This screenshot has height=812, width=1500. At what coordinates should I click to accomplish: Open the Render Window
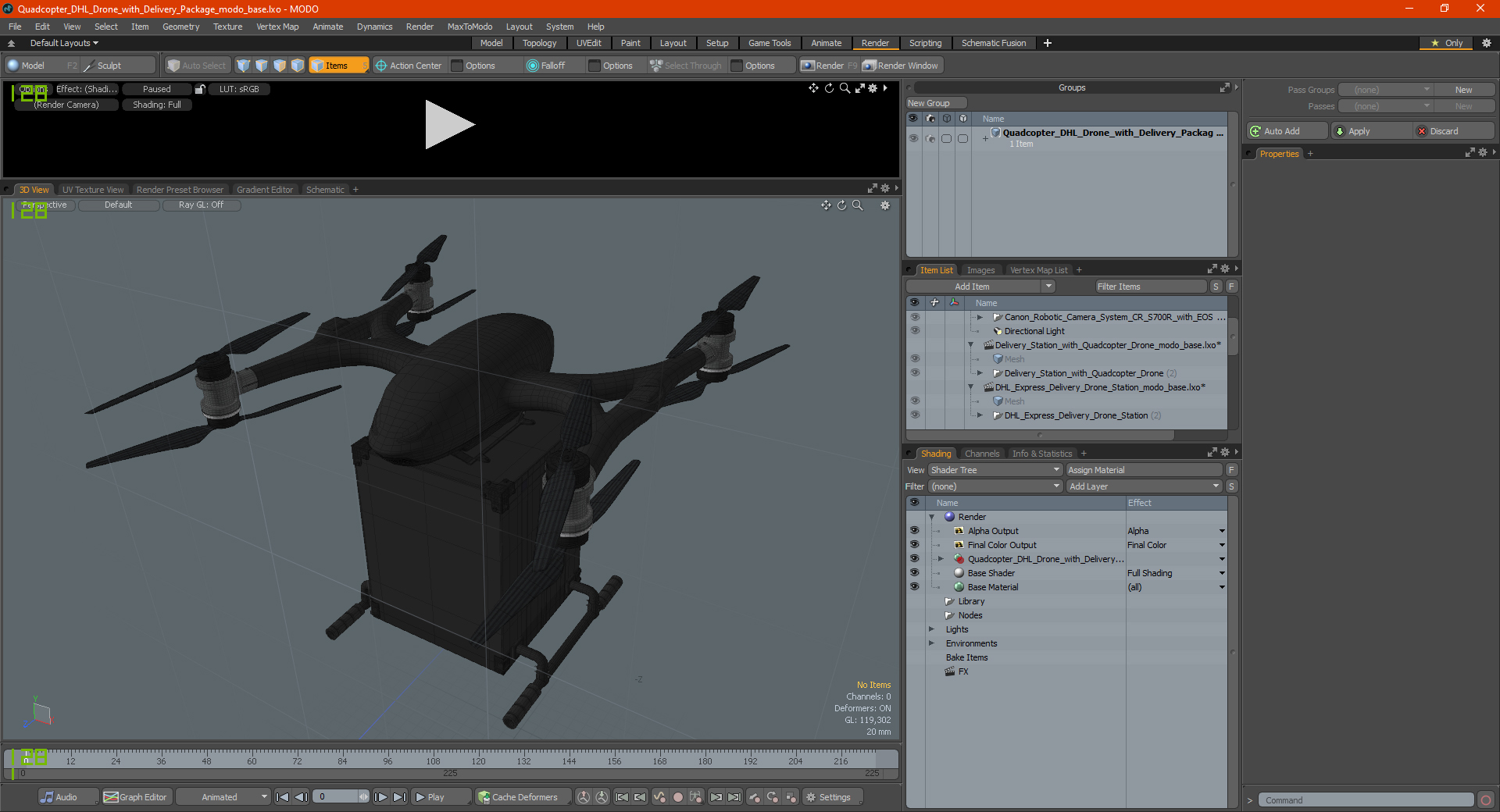[901, 66]
